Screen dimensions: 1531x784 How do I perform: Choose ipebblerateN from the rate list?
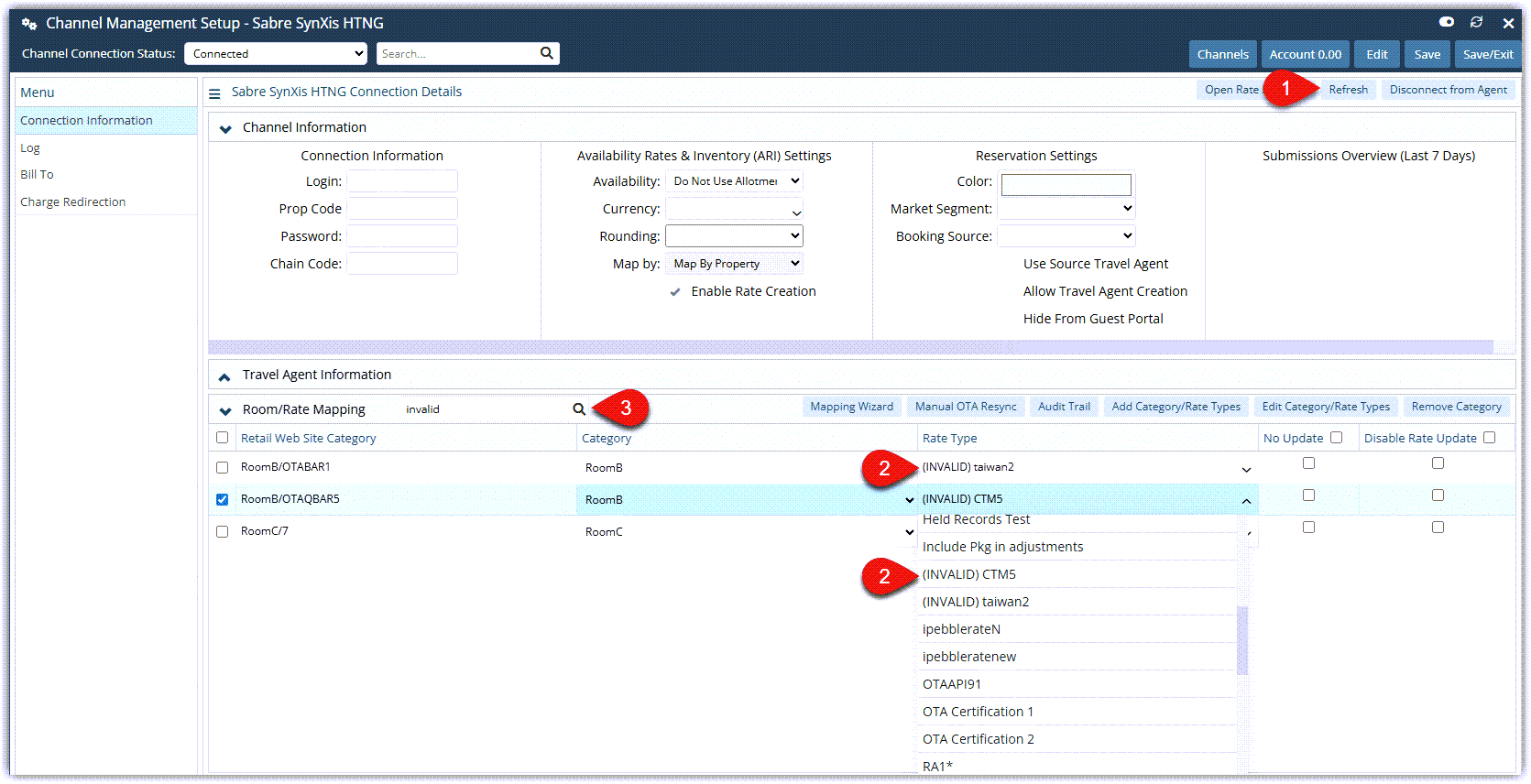click(1077, 629)
